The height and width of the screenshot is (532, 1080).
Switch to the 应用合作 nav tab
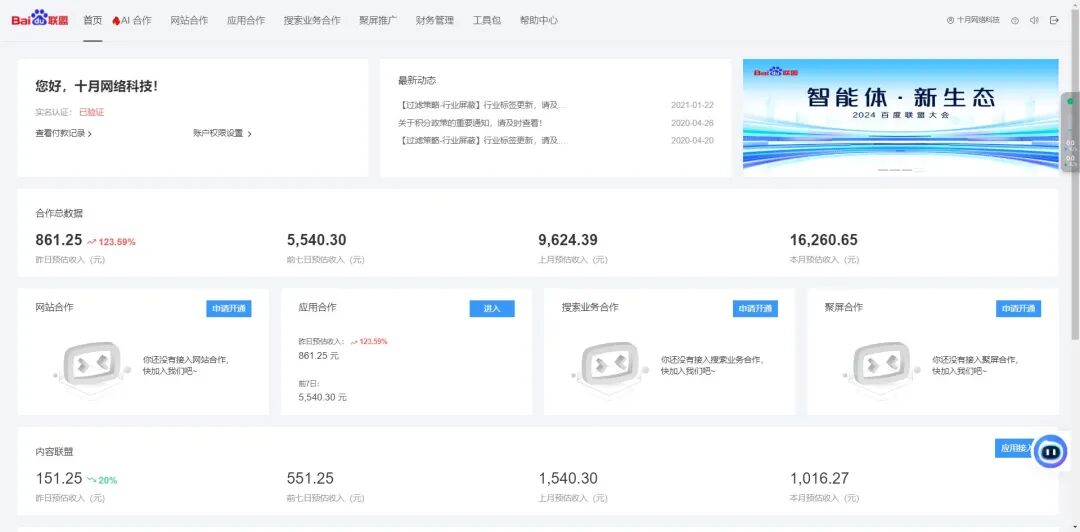point(246,20)
